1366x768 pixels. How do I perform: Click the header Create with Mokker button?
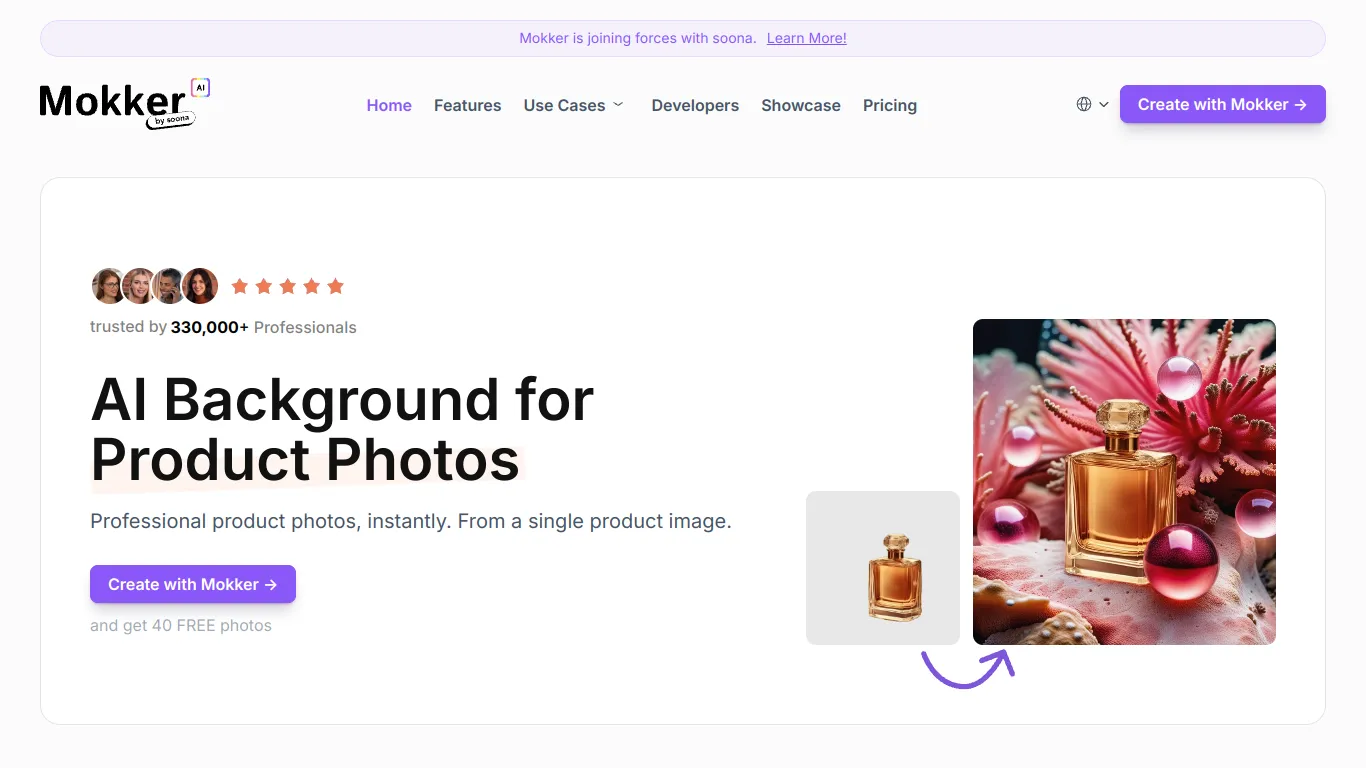pyautogui.click(x=1222, y=104)
